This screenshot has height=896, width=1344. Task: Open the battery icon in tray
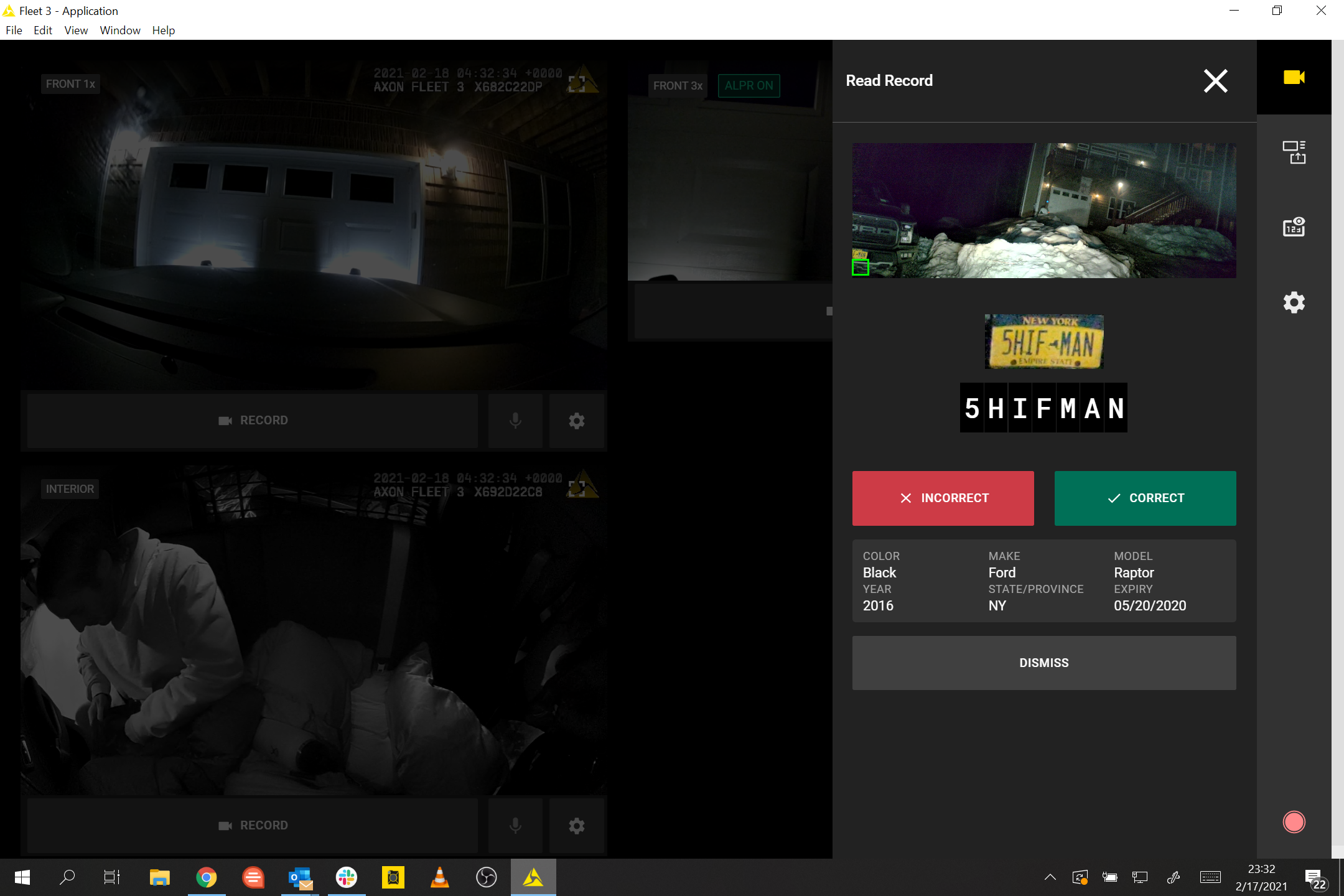(1110, 877)
